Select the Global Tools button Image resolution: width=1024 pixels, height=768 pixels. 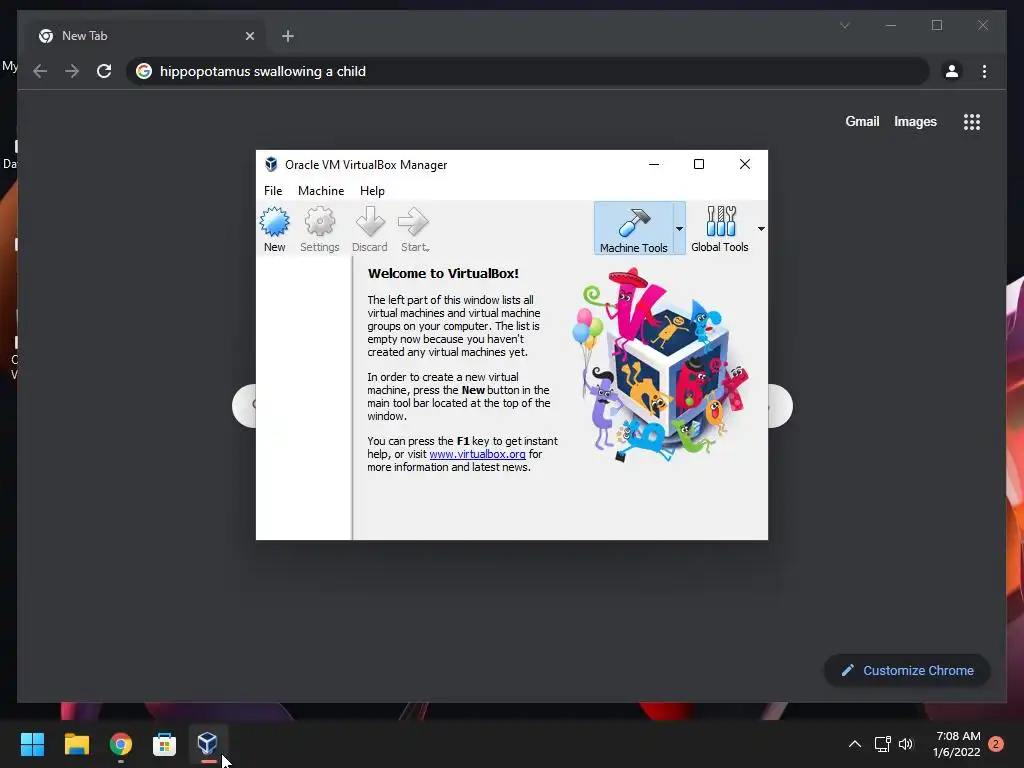pyautogui.click(x=720, y=229)
